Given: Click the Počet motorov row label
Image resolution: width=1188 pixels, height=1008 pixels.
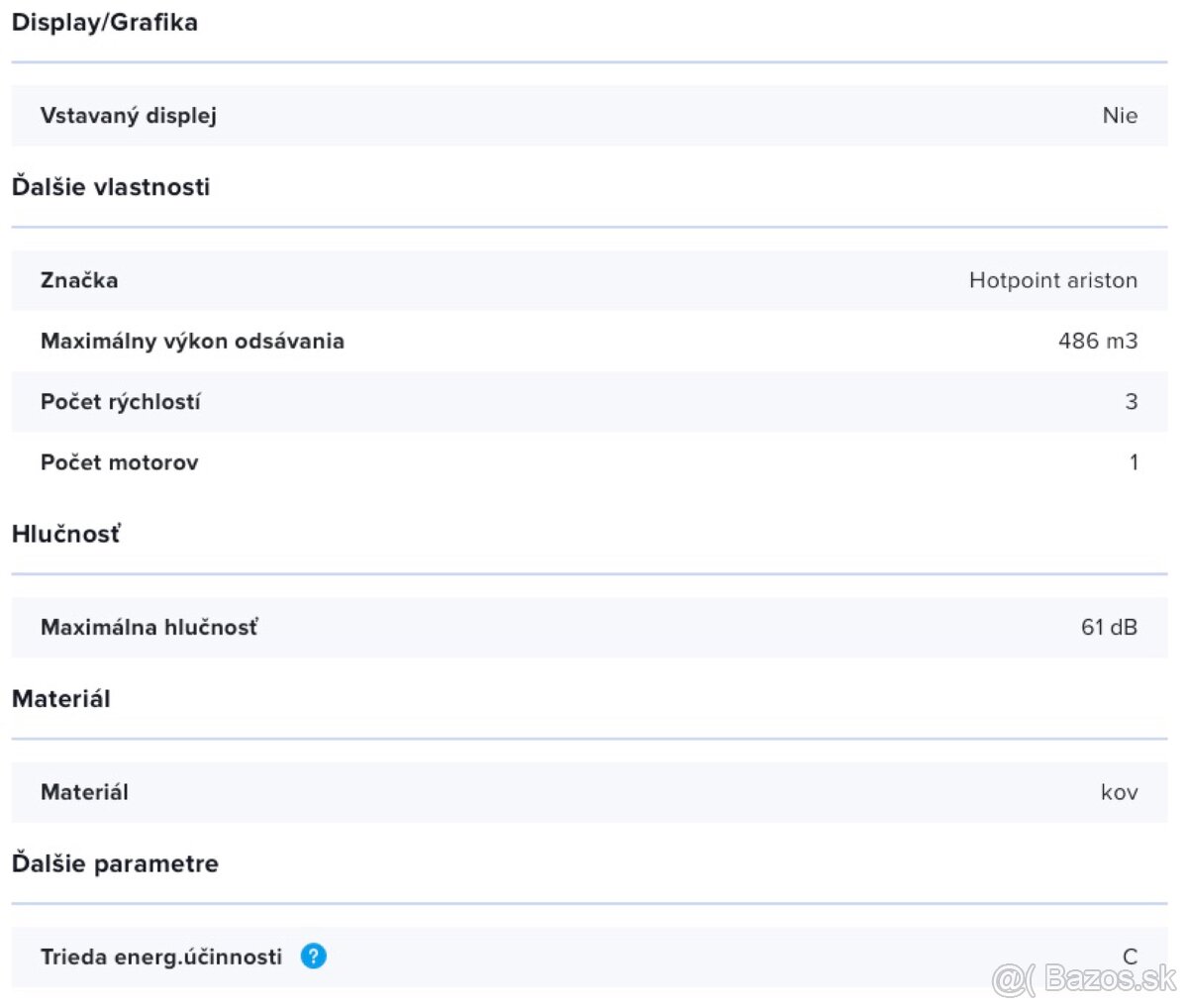Looking at the screenshot, I should point(119,462).
